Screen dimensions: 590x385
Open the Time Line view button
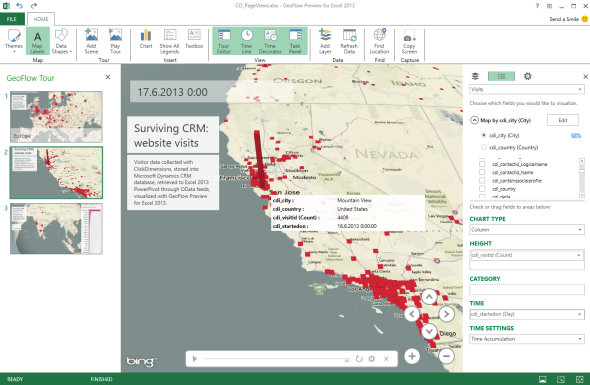[246, 41]
